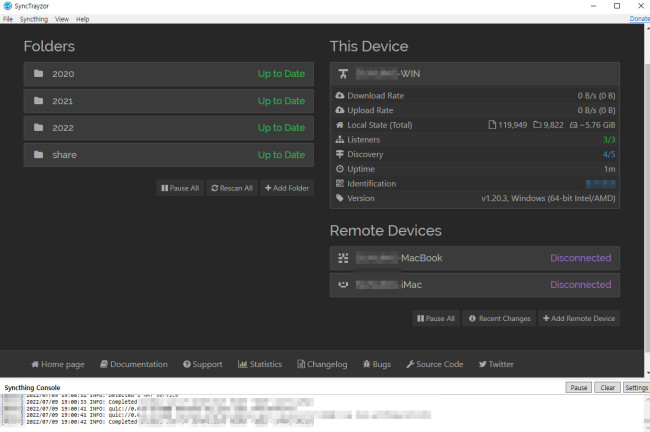Click the folder icon beside share
The height and width of the screenshot is (432, 650).
click(39, 155)
